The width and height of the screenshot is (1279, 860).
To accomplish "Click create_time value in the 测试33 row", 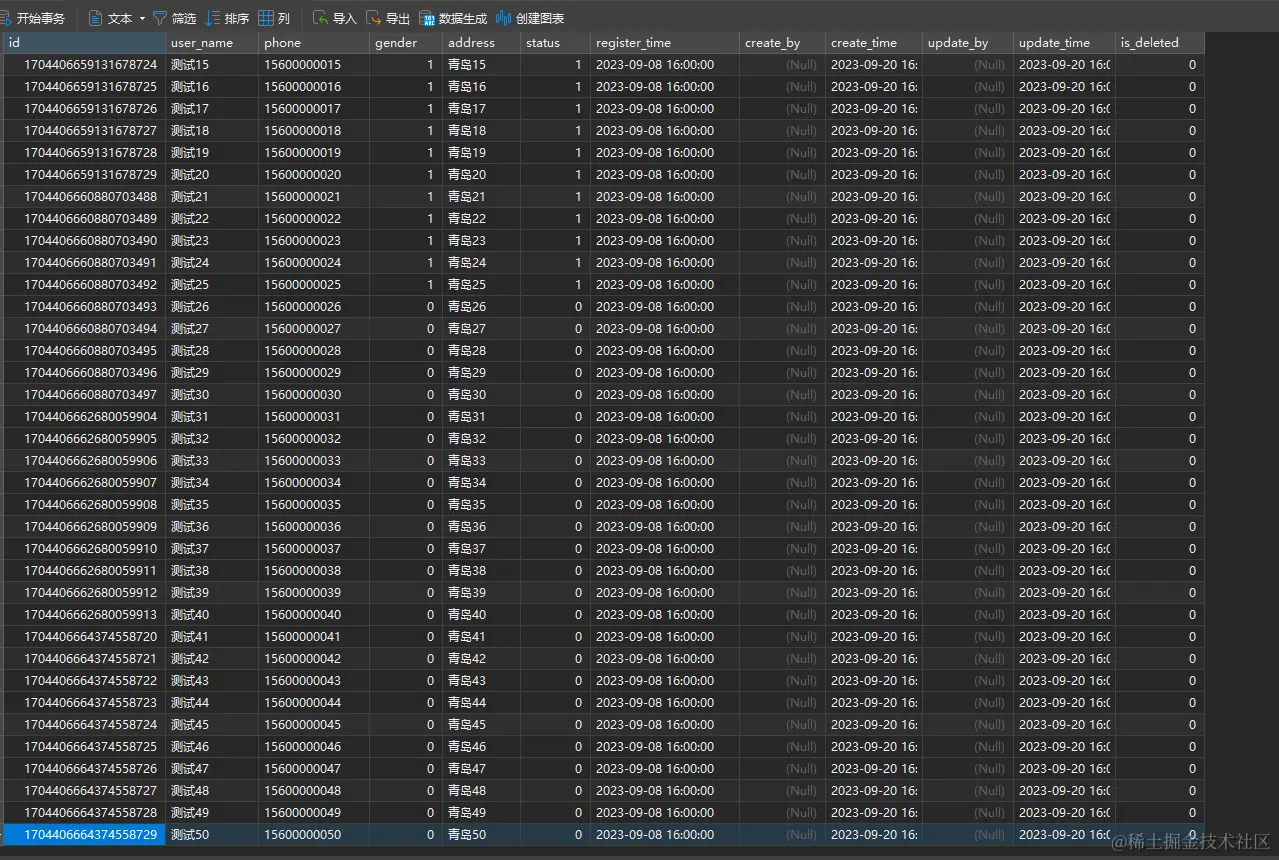I will (874, 461).
